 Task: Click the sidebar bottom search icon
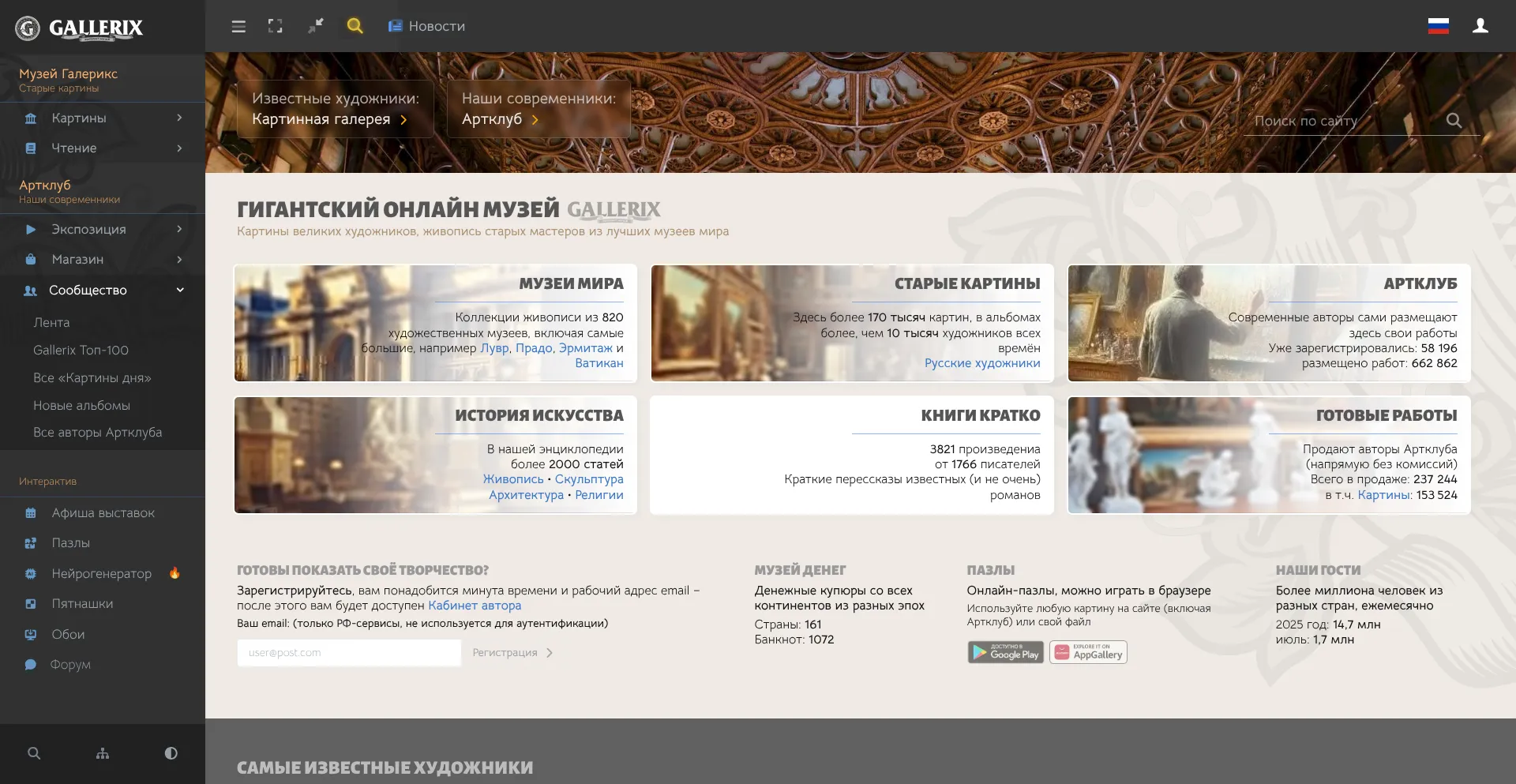tap(34, 753)
